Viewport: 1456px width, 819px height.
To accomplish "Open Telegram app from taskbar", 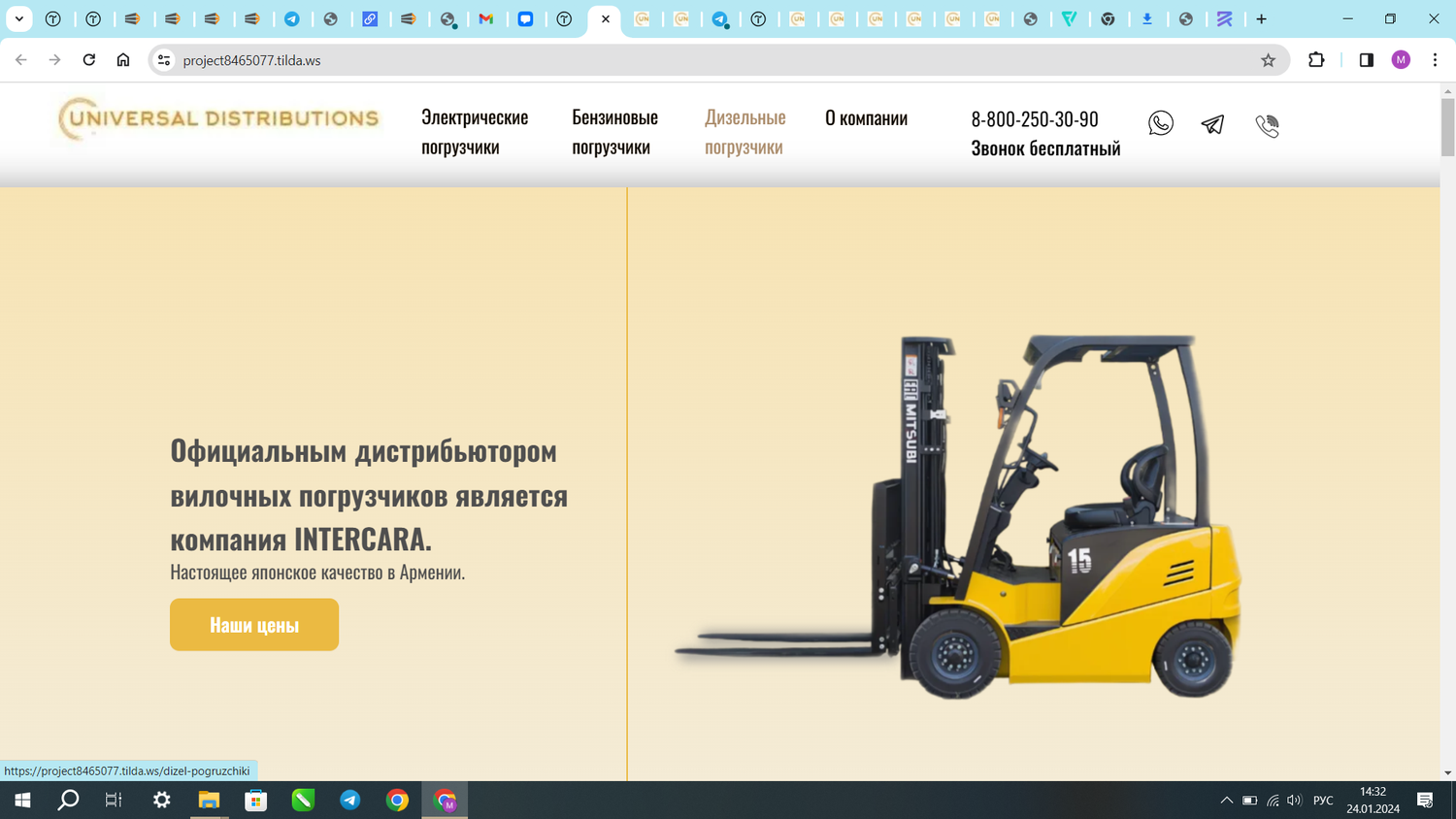I will click(350, 801).
